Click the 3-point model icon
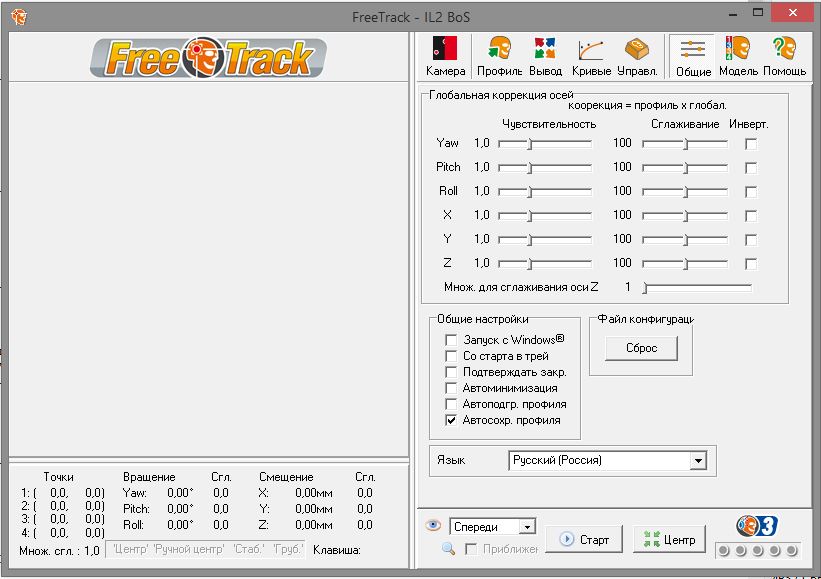 click(x=757, y=526)
